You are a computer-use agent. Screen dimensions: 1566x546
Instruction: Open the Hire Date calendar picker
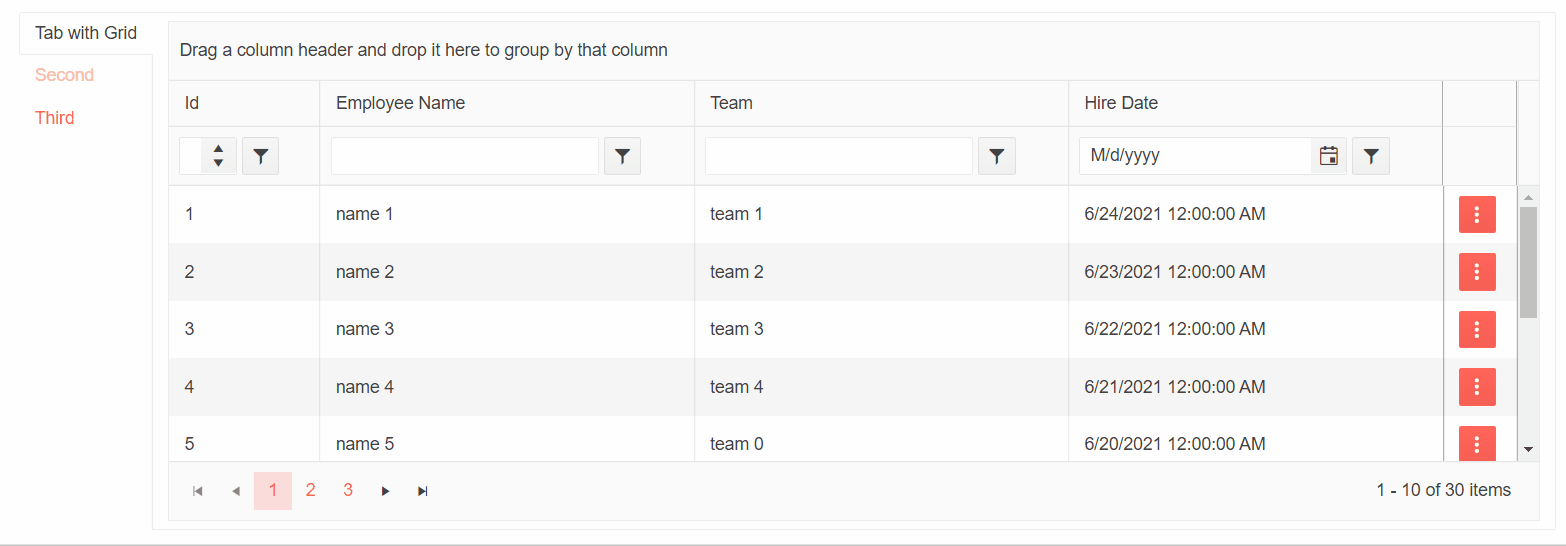point(1328,156)
